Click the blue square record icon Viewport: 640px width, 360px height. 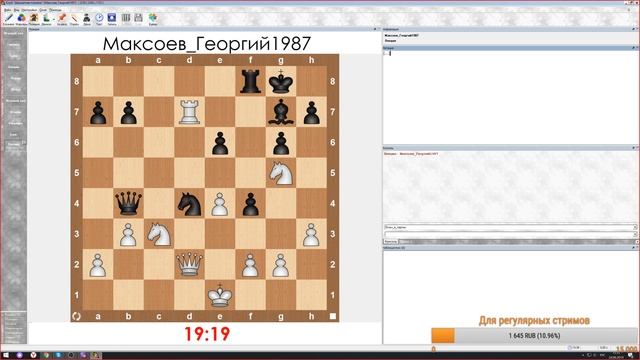pos(112,18)
